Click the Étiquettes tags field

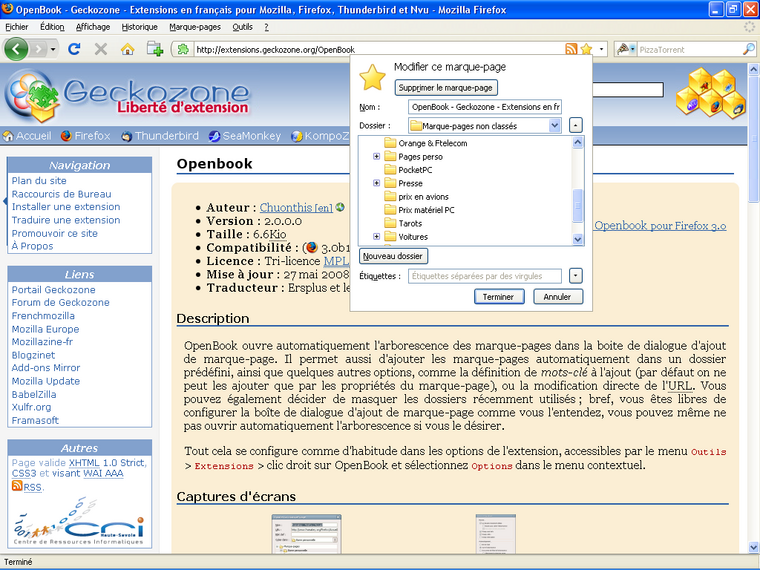click(485, 276)
